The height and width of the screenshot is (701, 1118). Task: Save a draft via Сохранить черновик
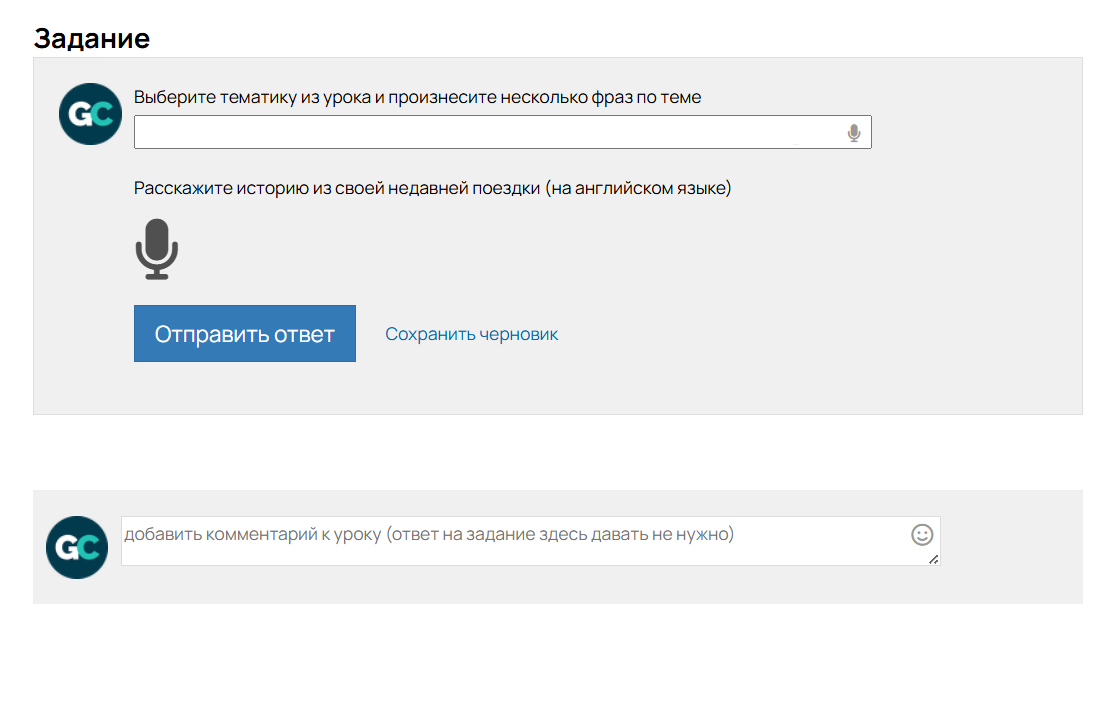(x=471, y=334)
